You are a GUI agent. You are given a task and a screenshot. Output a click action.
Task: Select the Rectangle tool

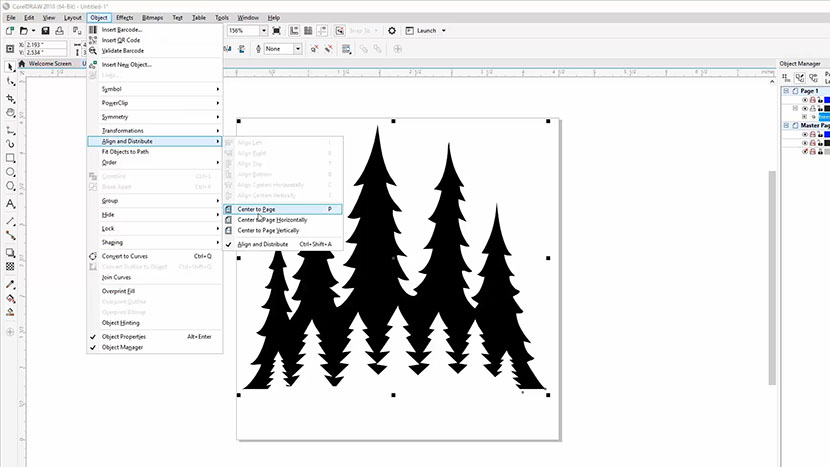[10, 158]
